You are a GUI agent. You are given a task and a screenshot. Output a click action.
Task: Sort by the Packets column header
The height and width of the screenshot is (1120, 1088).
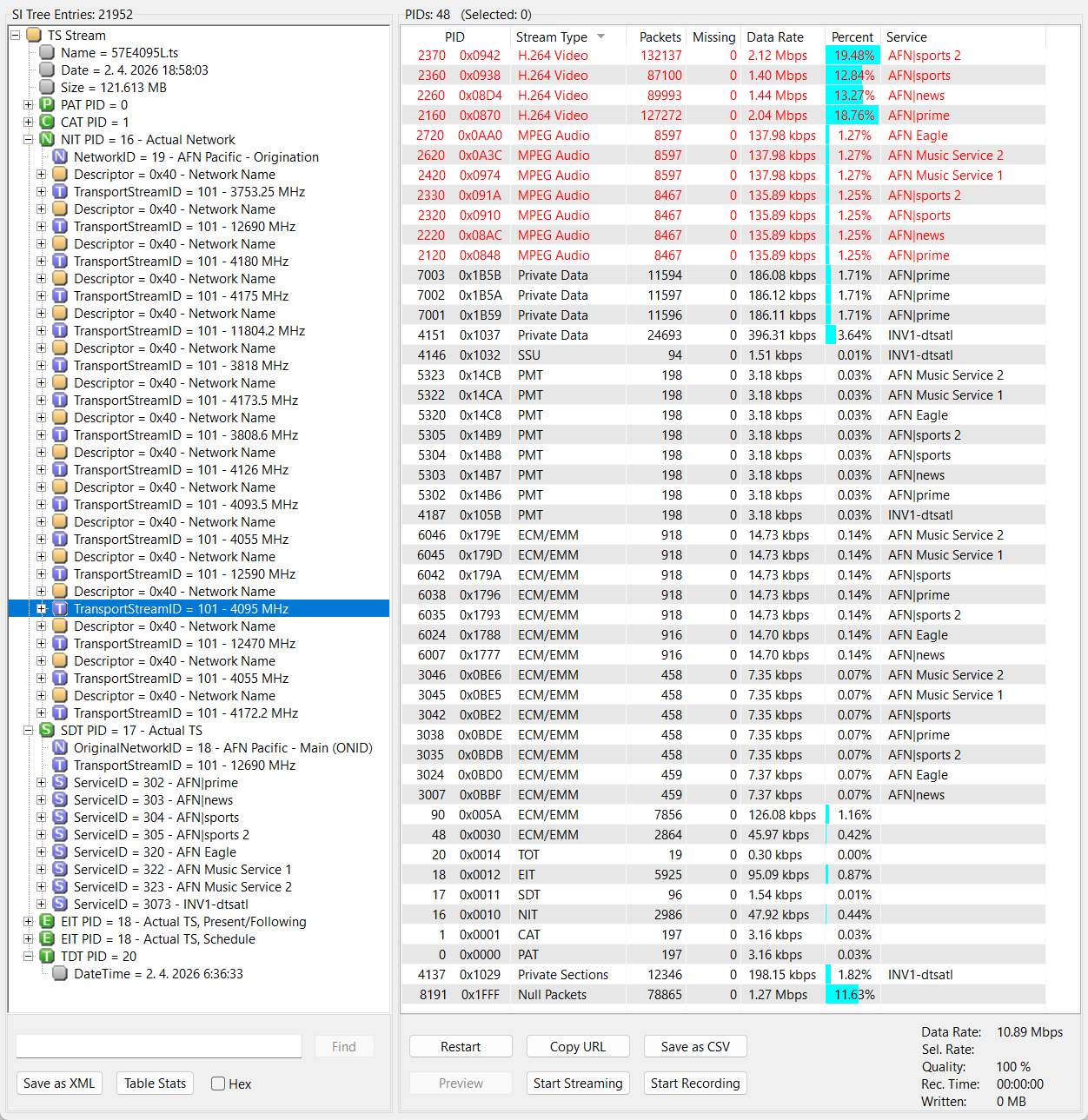[660, 37]
